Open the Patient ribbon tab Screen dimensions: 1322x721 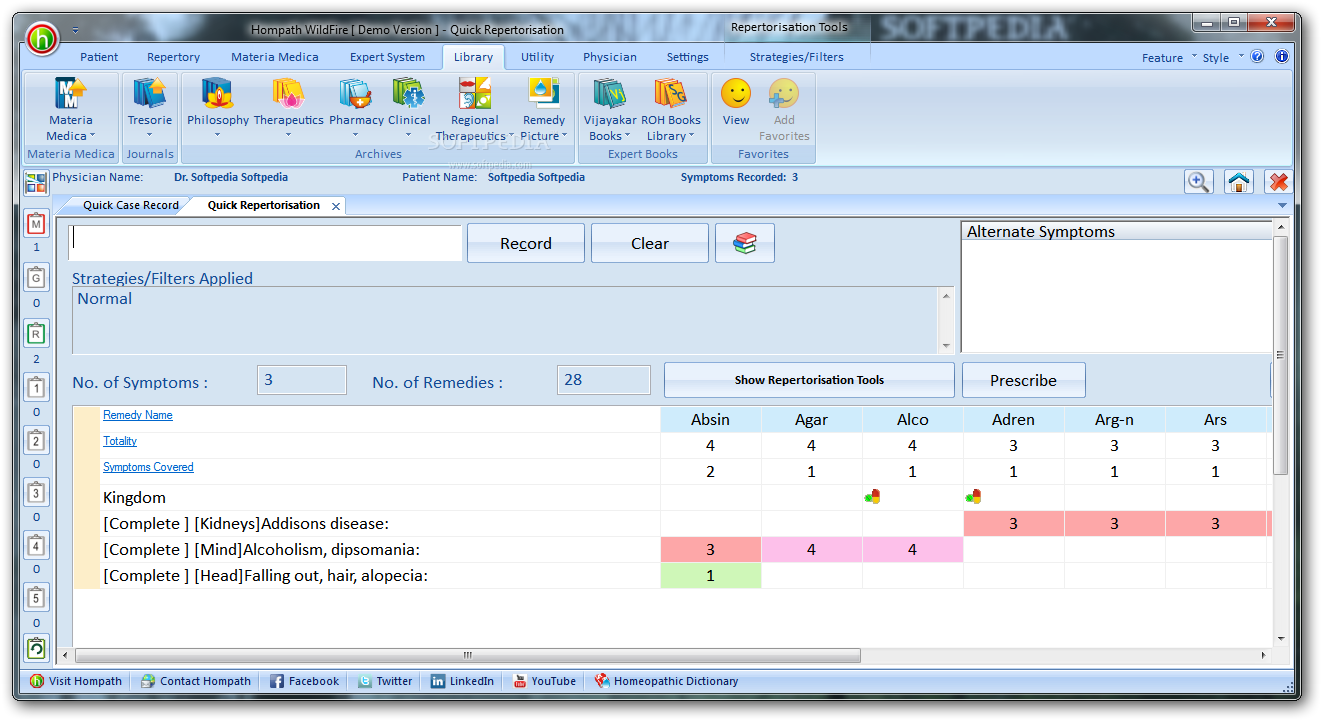[x=99, y=57]
